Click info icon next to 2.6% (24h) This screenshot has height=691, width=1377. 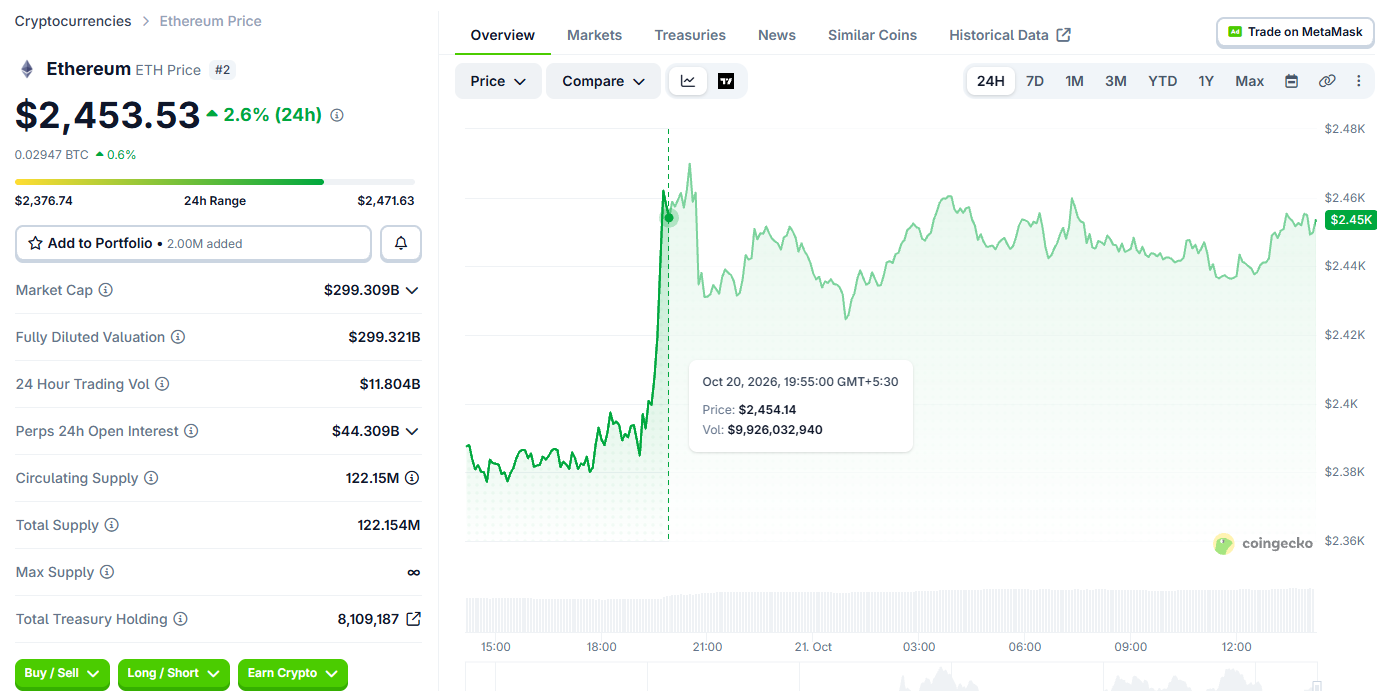[337, 115]
